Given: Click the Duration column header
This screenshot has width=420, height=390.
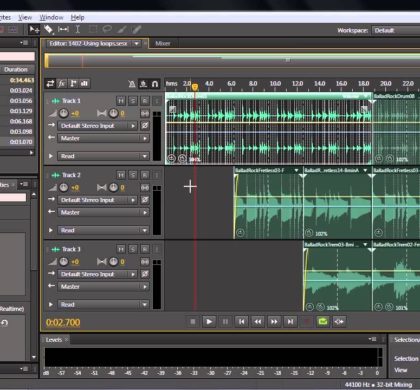Looking at the screenshot, I should [x=16, y=69].
